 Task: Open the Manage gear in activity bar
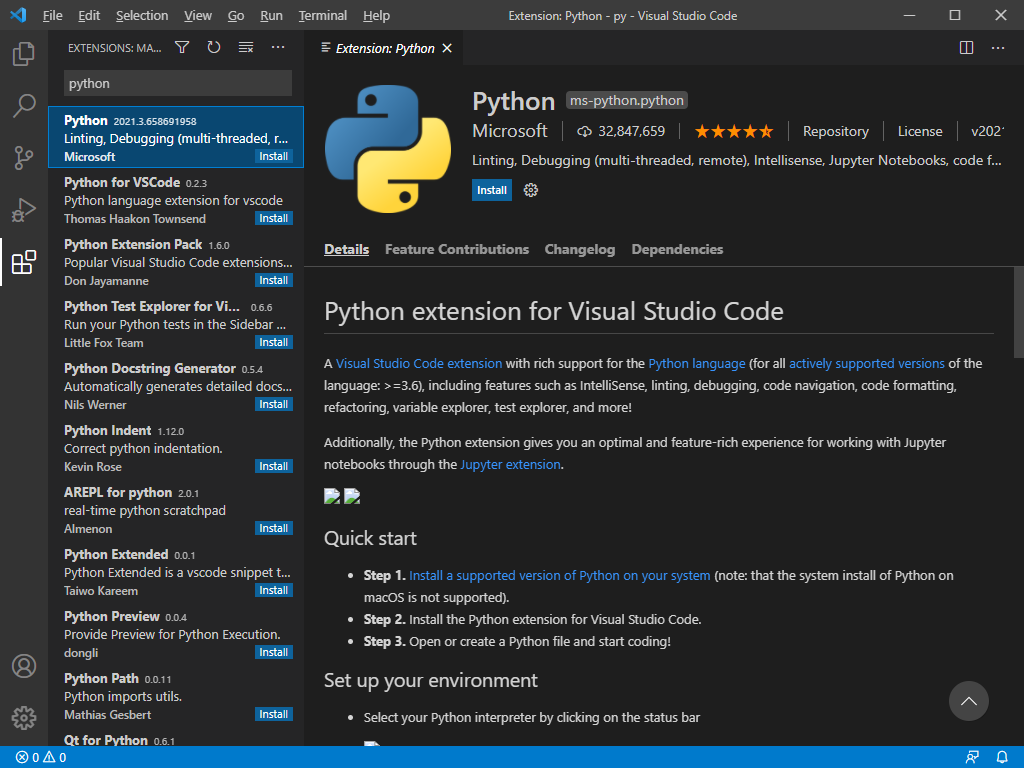[24, 718]
